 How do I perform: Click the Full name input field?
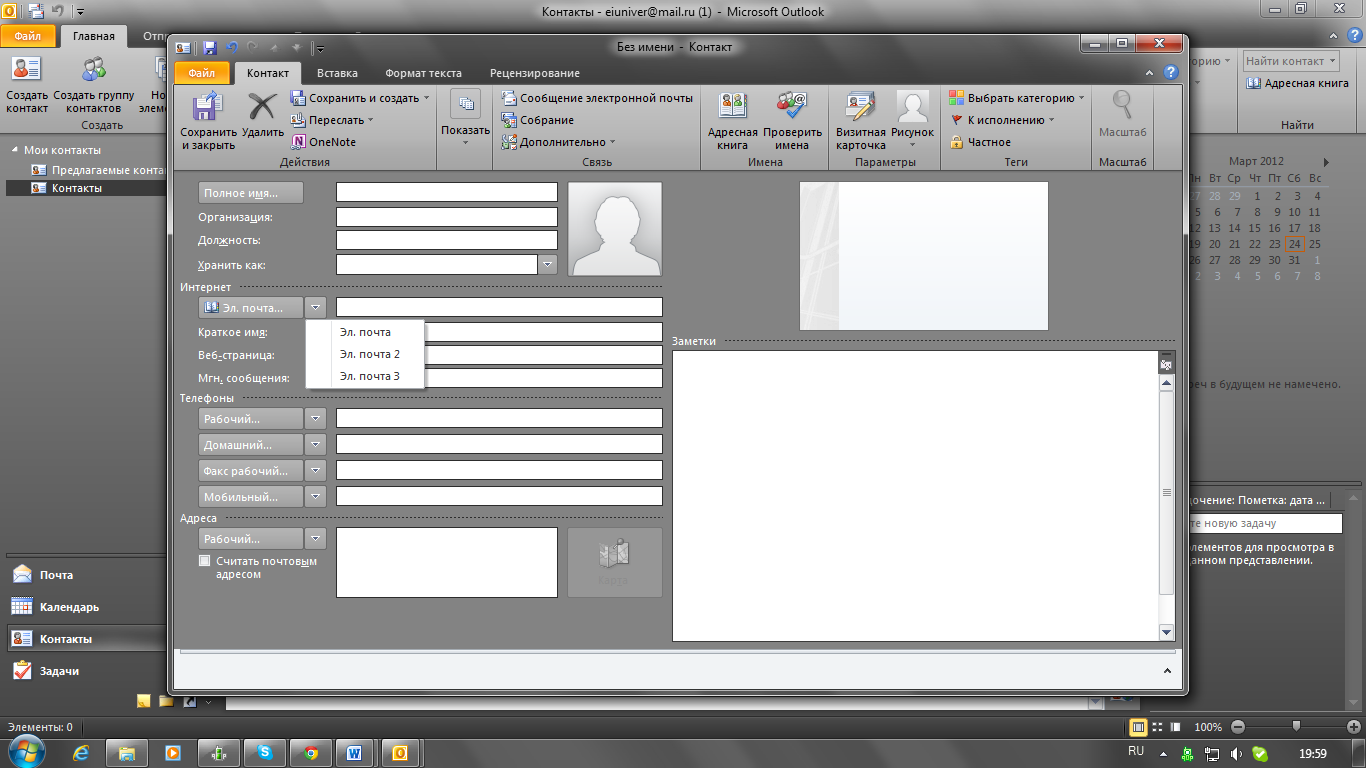click(447, 192)
